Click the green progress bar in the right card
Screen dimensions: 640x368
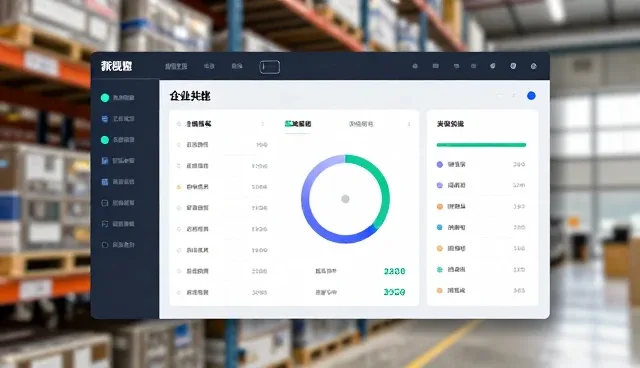(x=481, y=145)
